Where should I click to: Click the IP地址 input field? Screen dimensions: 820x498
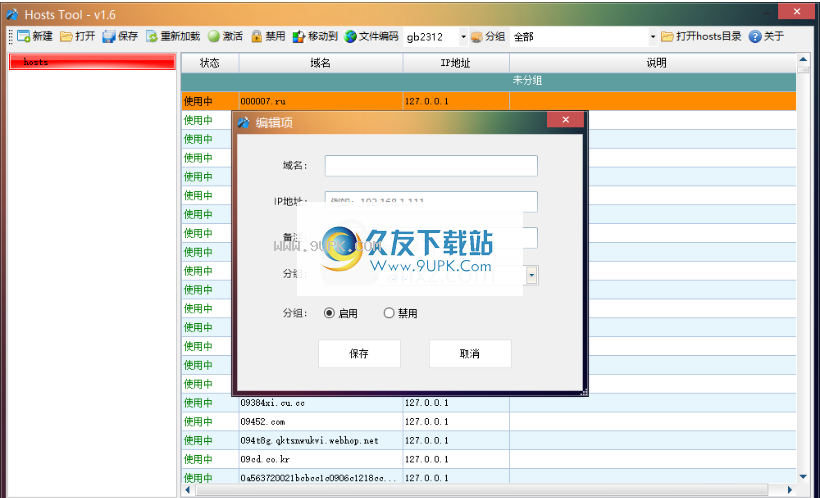pyautogui.click(x=431, y=201)
